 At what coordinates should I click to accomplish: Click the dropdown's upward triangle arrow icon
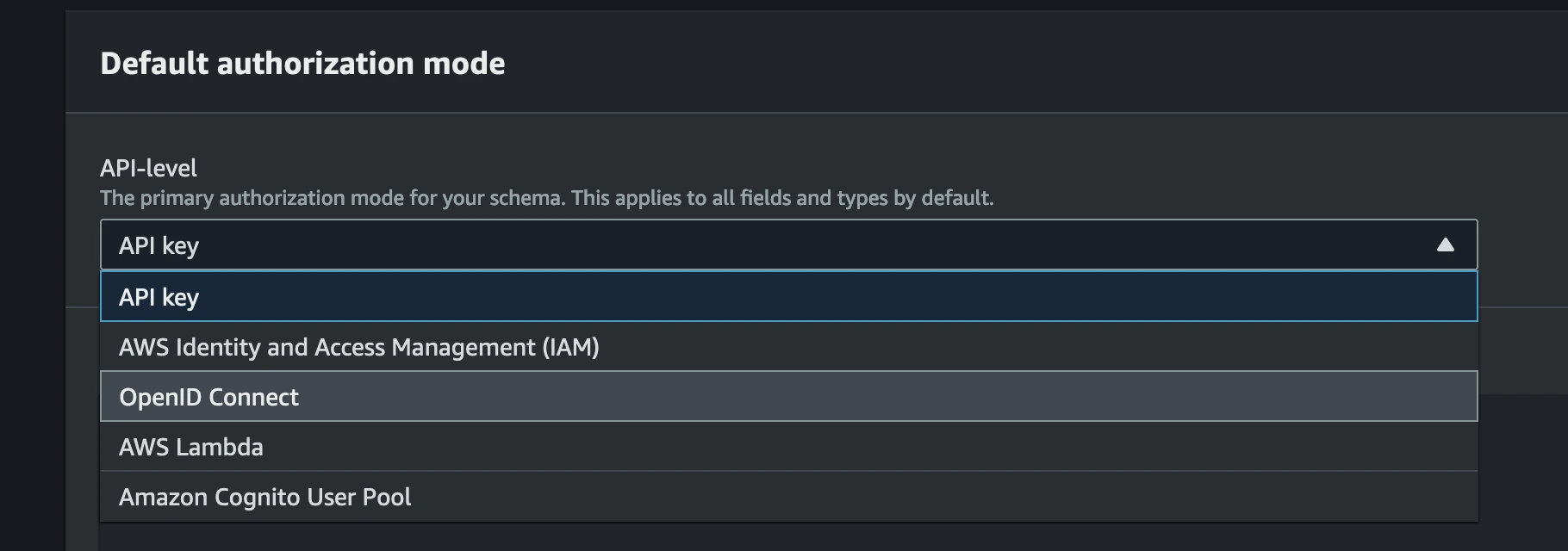pyautogui.click(x=1445, y=245)
